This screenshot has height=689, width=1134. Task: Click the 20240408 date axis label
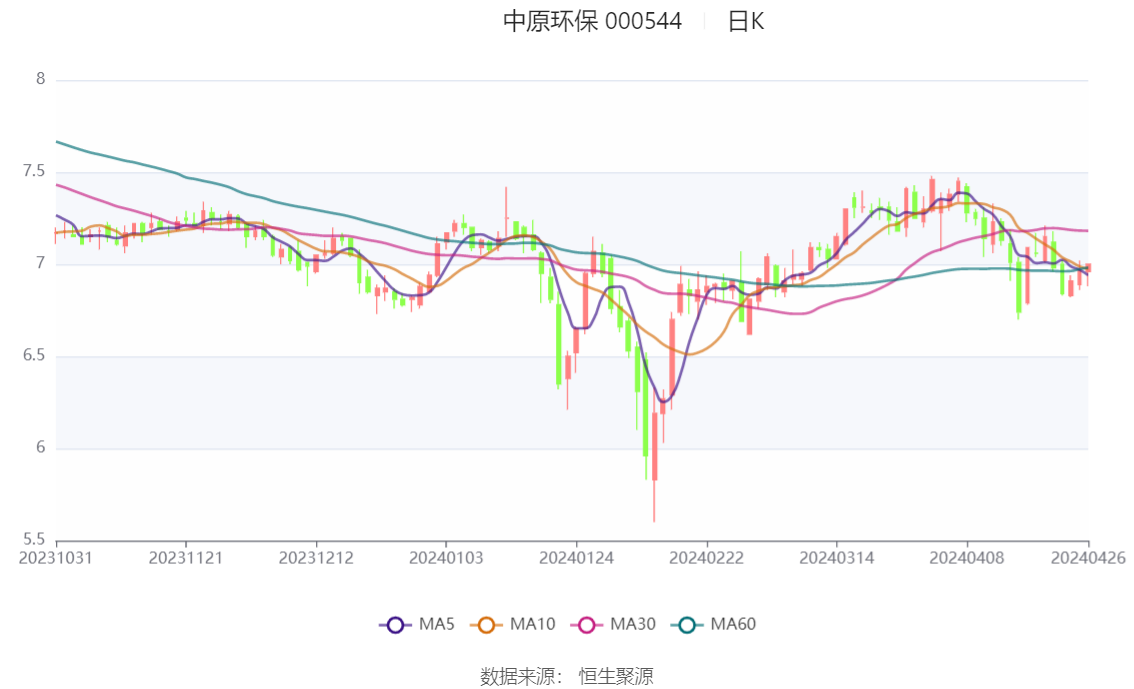click(967, 558)
